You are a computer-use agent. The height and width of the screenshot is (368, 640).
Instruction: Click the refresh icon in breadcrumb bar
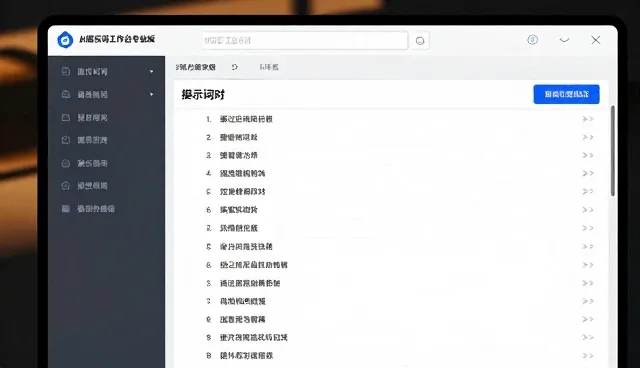click(235, 67)
